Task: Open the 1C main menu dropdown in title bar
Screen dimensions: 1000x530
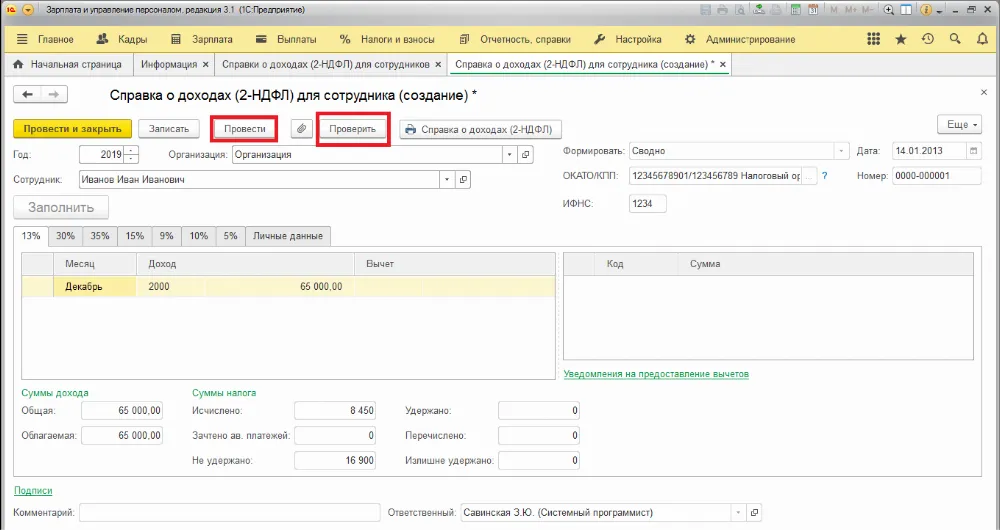Action: (27, 10)
